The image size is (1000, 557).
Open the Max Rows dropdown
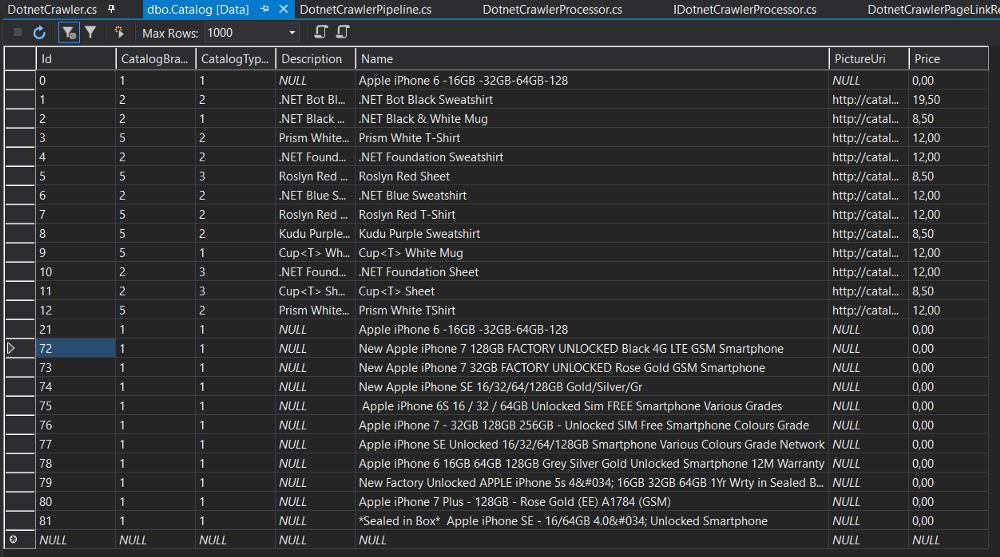click(x=292, y=33)
